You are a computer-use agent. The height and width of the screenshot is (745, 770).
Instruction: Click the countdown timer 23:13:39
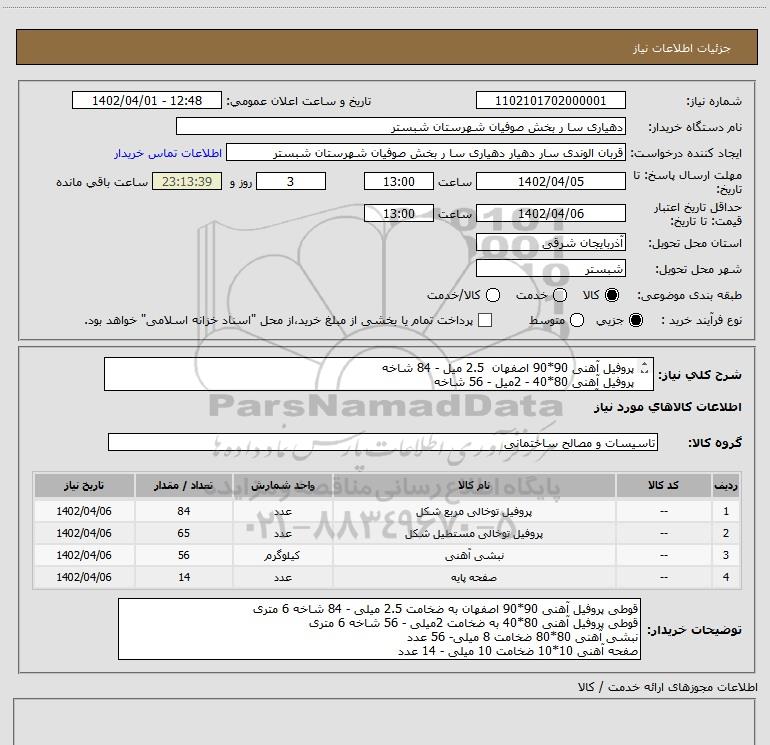point(187,181)
